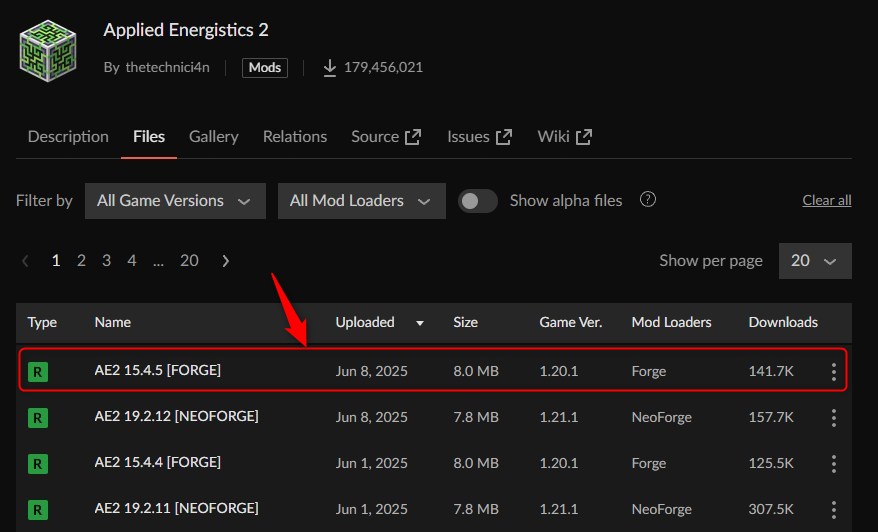Screen dimensions: 878x532
Task: Open the Relations tab
Action: (295, 137)
